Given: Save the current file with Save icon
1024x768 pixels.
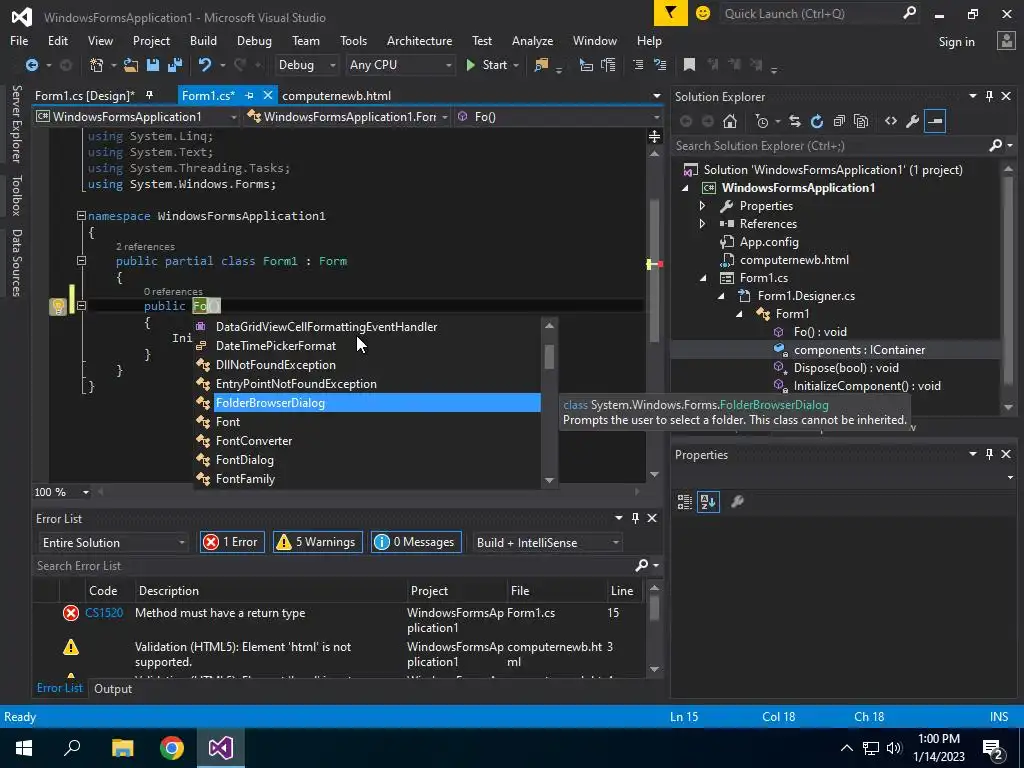Looking at the screenshot, I should pyautogui.click(x=153, y=65).
